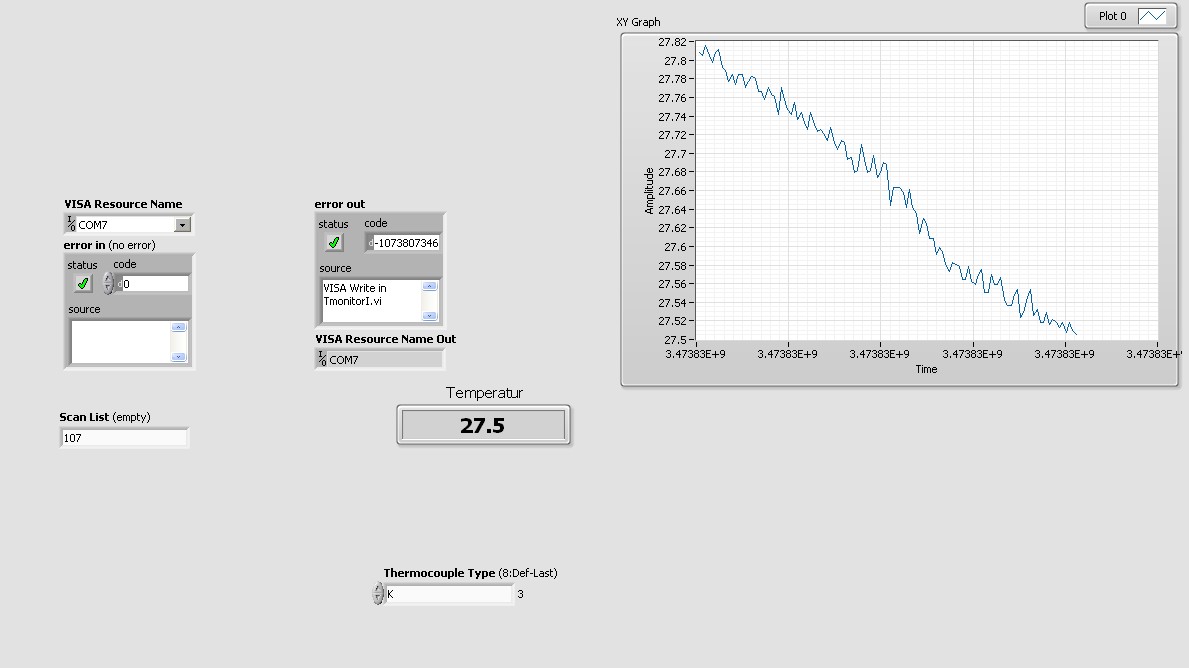Click the 27.82 y-axis maximum value
Viewport: 1189px width, 668px height.
tap(672, 42)
